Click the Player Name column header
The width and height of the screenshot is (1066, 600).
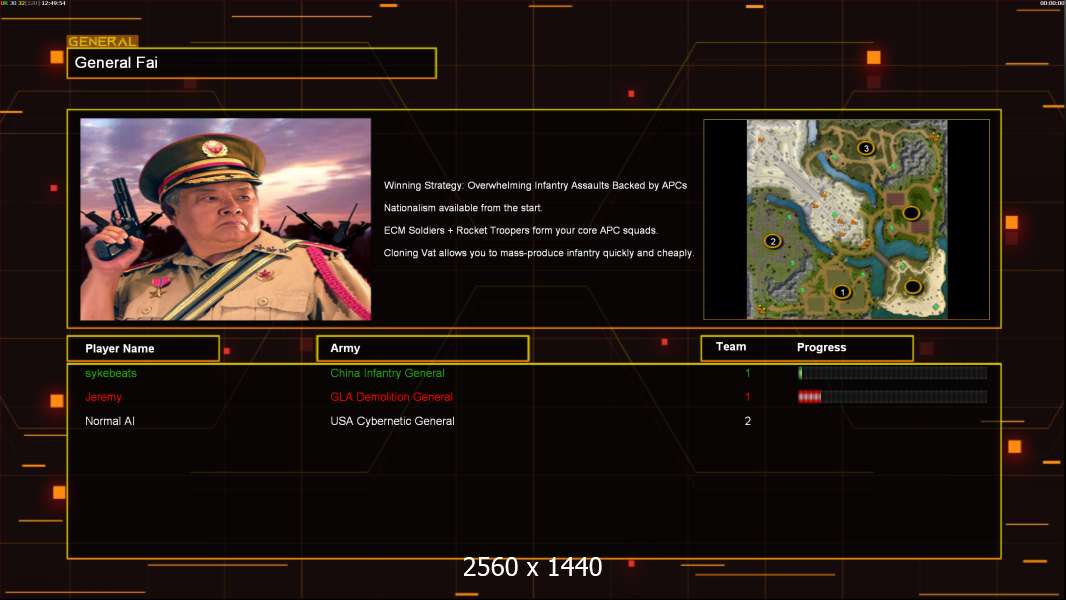pyautogui.click(x=143, y=349)
